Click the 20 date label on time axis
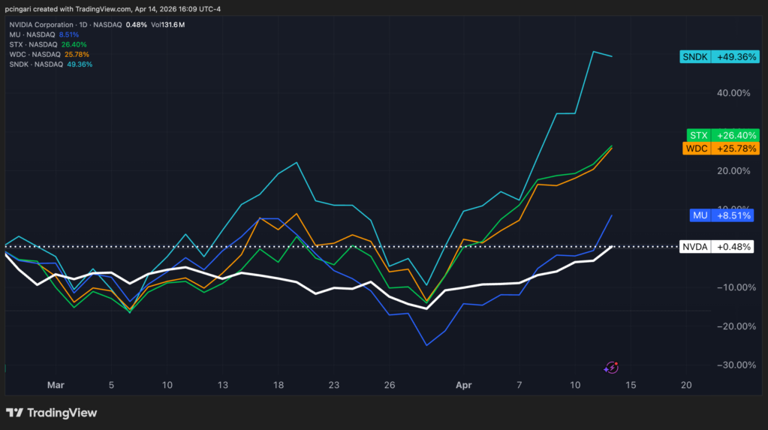This screenshot has height=430, width=768. 686,385
